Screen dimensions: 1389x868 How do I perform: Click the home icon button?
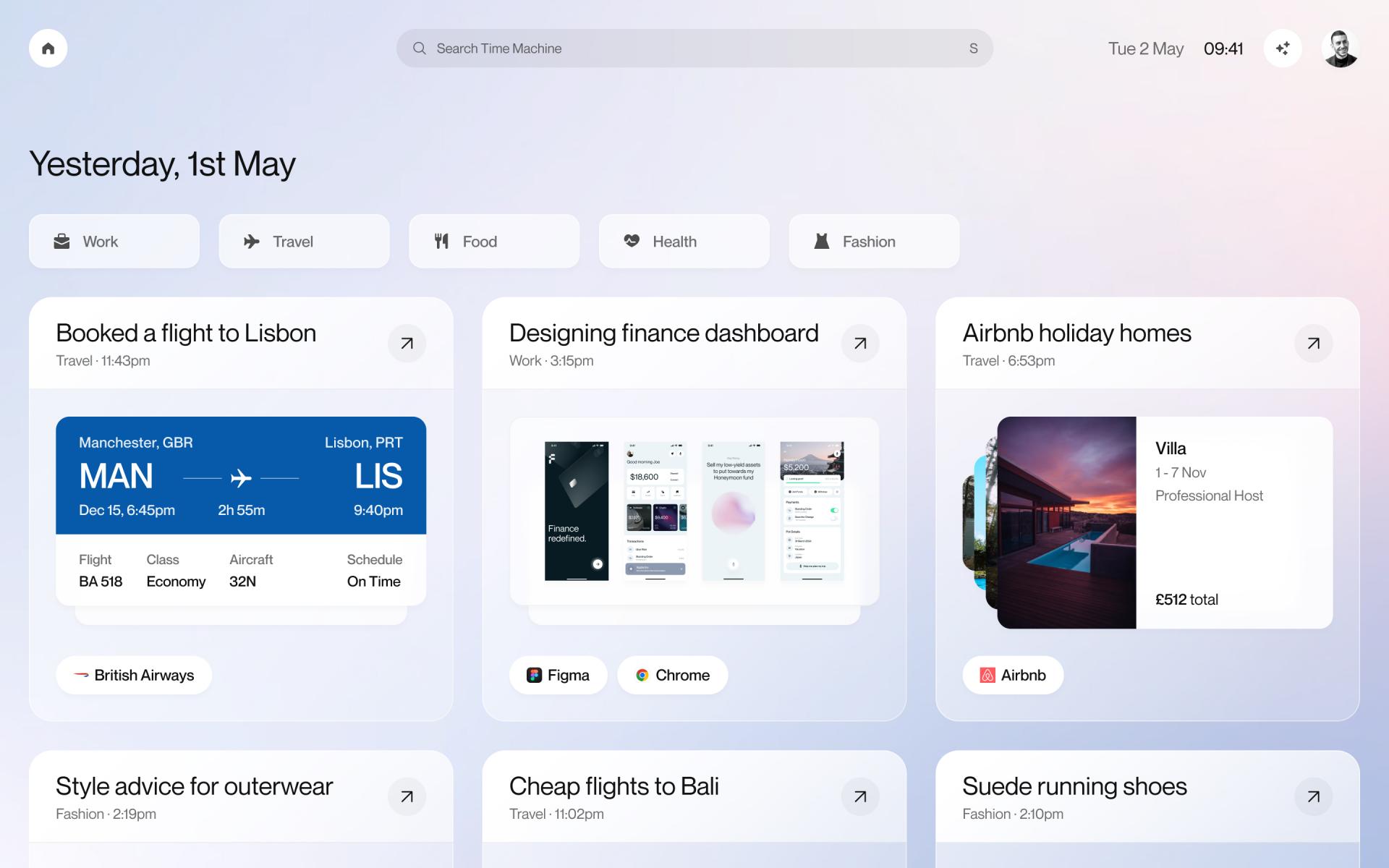click(48, 48)
